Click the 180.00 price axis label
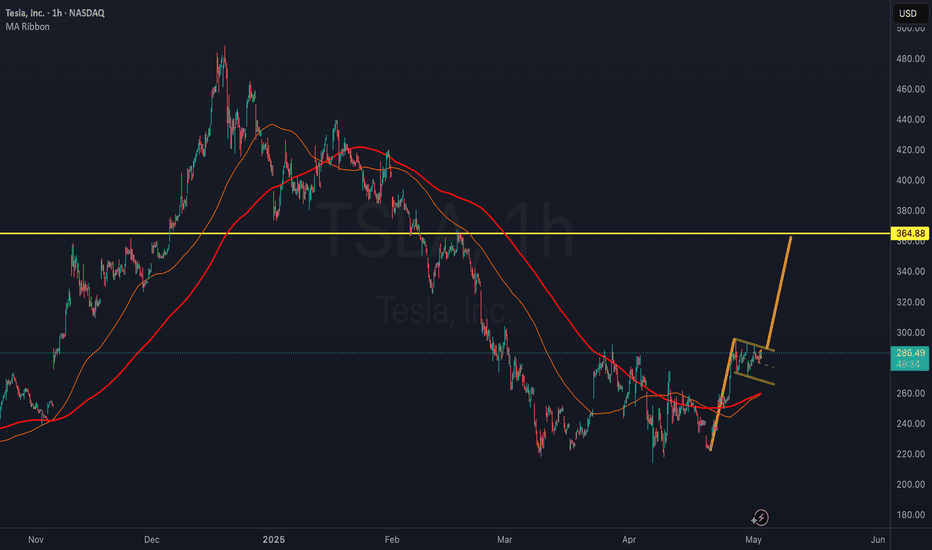 point(910,515)
